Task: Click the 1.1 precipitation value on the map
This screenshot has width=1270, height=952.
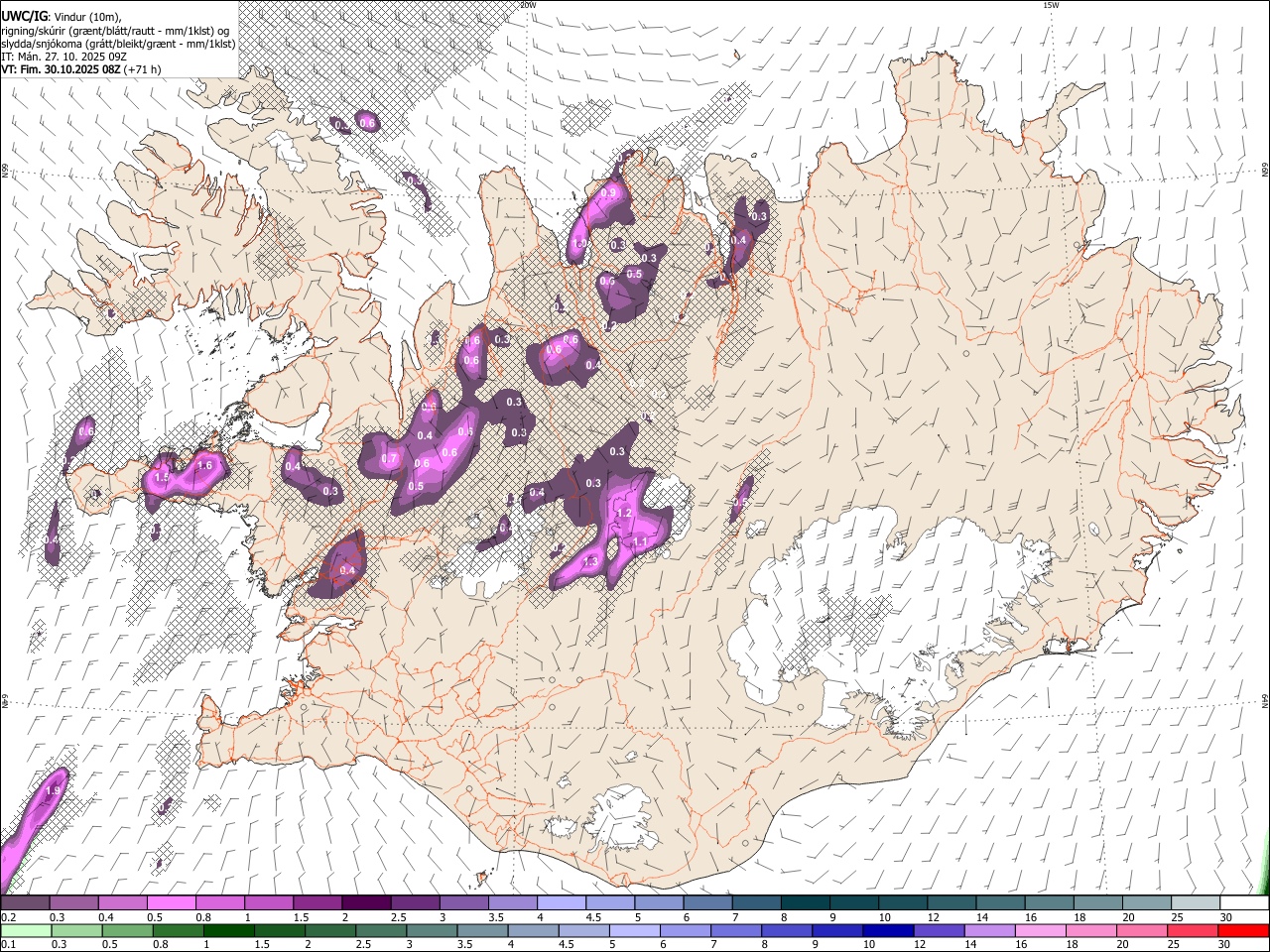Action: pos(640,542)
